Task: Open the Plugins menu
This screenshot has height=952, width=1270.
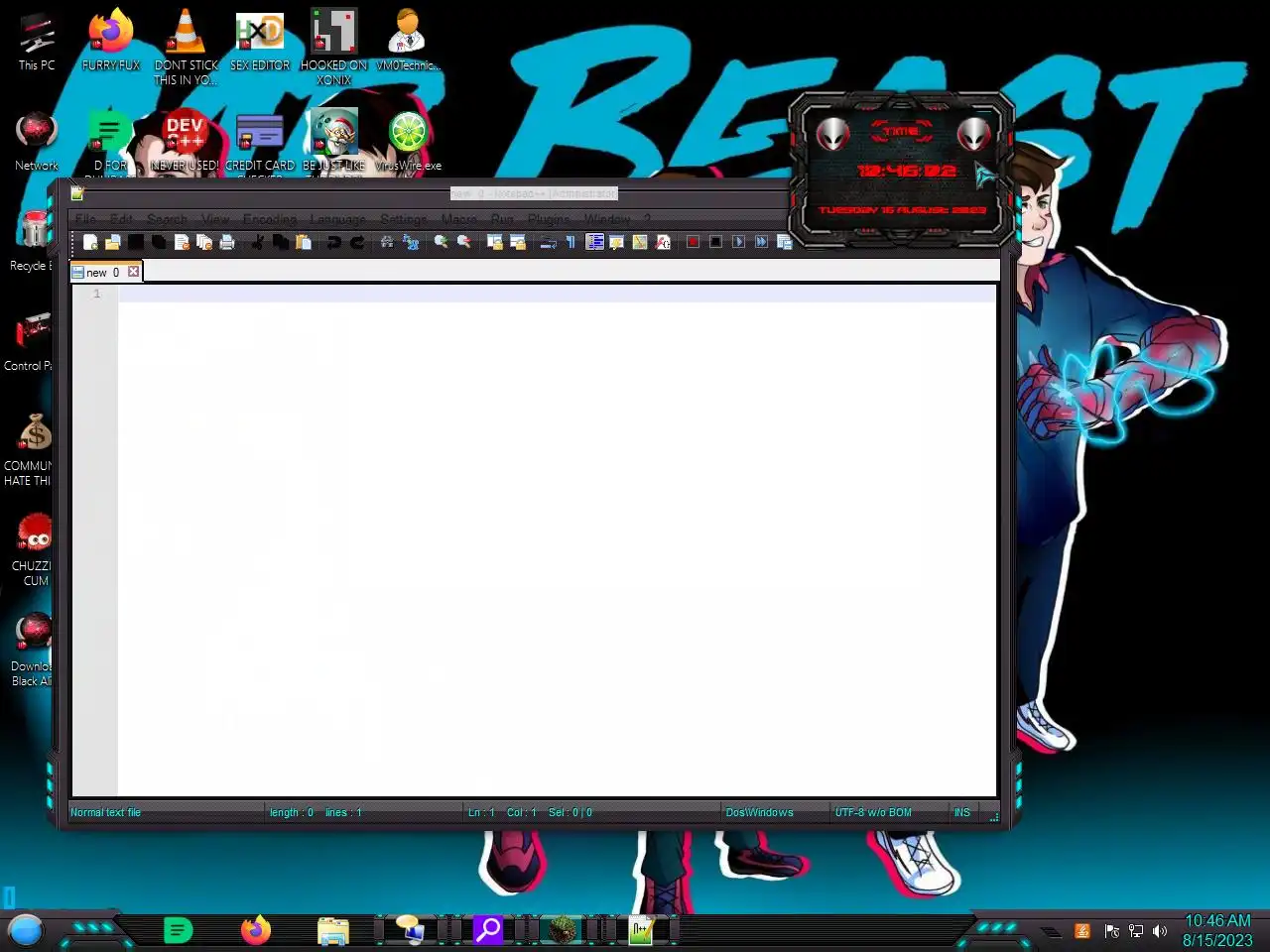Action: click(549, 219)
